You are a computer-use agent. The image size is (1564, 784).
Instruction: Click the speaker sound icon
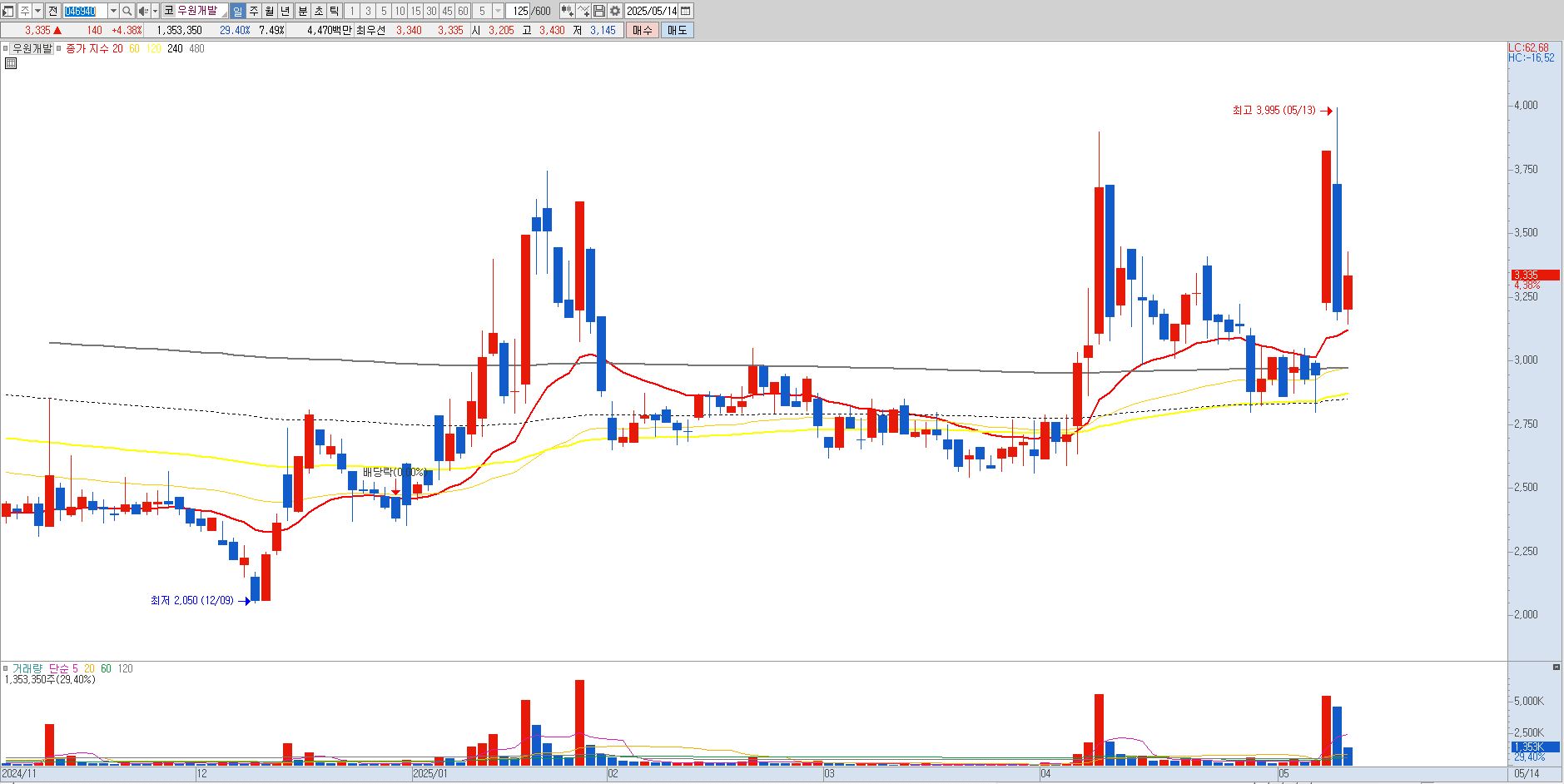point(143,11)
